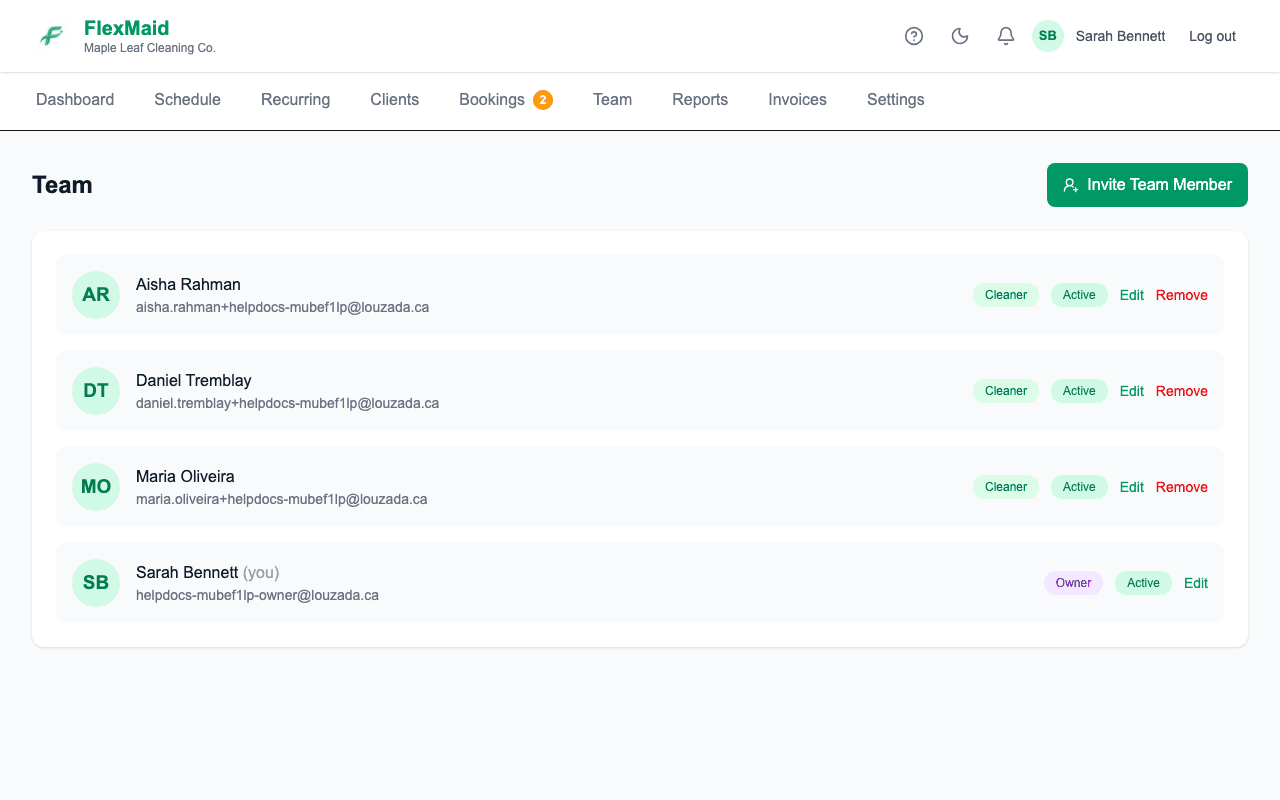Switch to the Recurring tab

tap(295, 100)
